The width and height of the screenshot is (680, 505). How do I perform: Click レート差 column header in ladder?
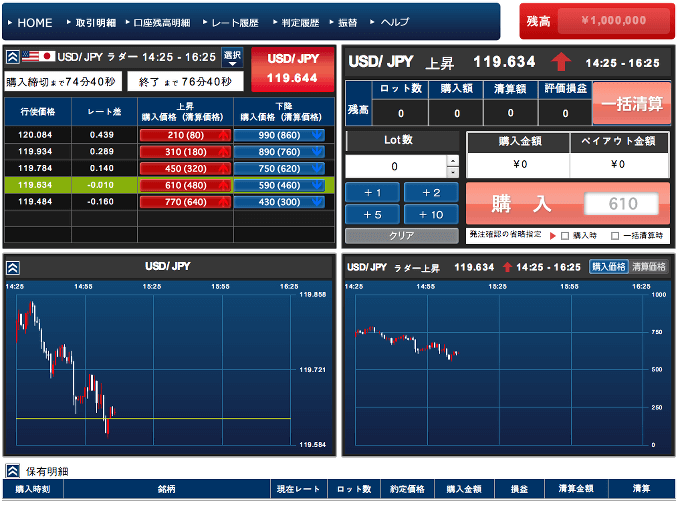(x=105, y=111)
